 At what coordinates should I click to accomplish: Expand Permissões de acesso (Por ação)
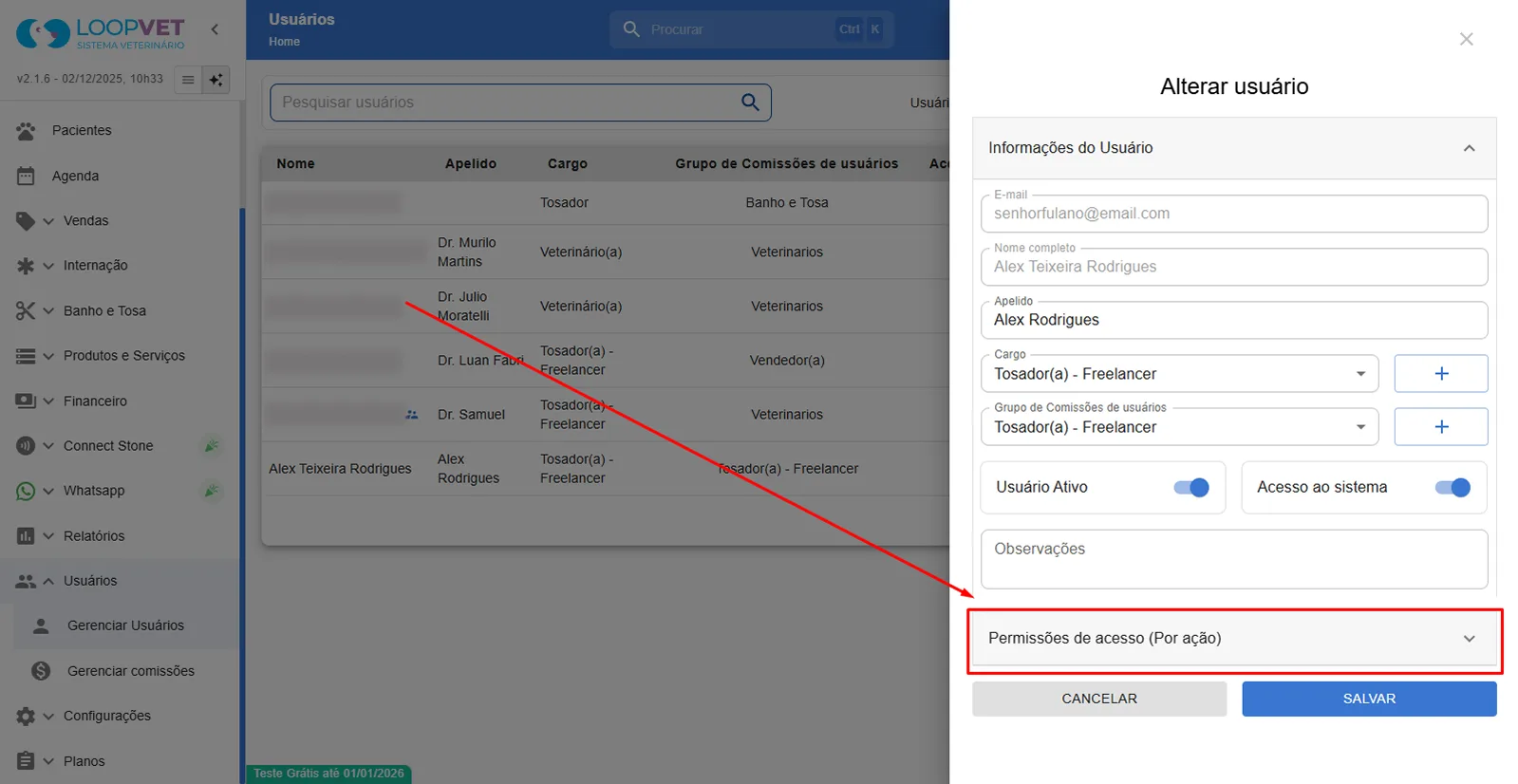(1234, 639)
